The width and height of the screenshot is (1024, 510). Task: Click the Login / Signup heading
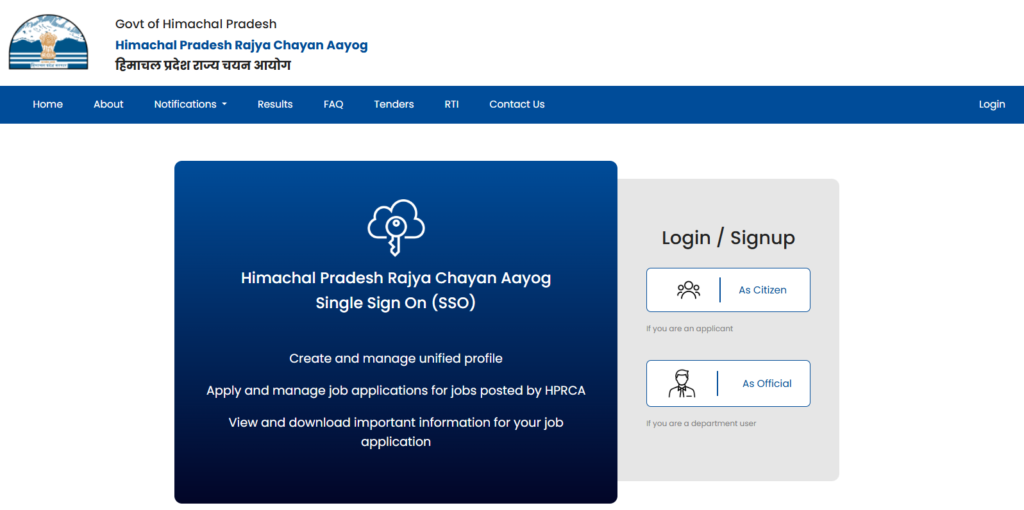[728, 238]
